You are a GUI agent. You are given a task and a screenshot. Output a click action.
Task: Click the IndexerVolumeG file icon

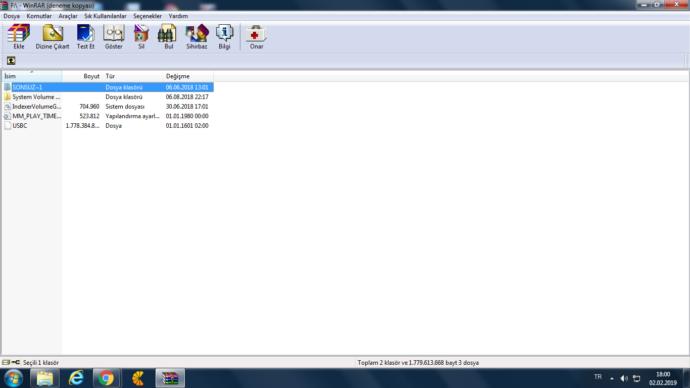point(7,106)
